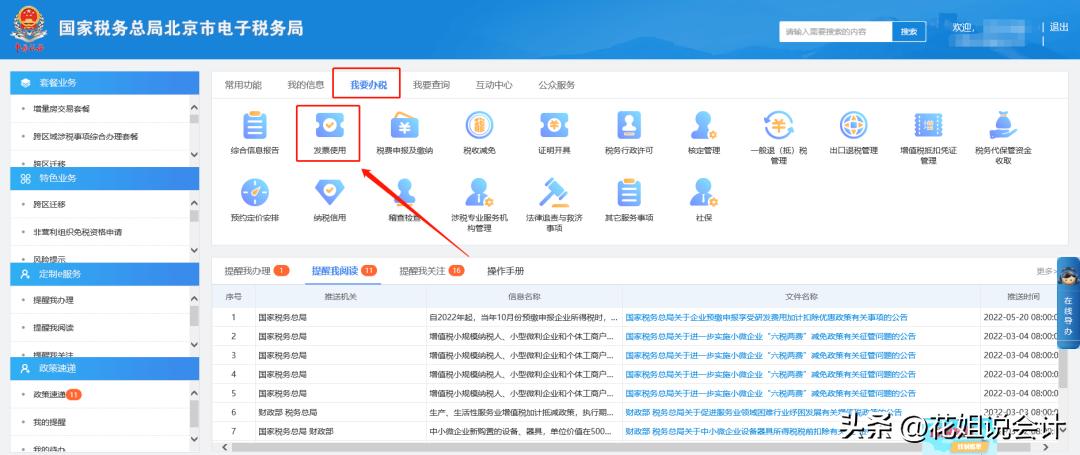Switch to the 提醒我办理 reminder tab
This screenshot has height=455, width=1080.
coord(256,271)
